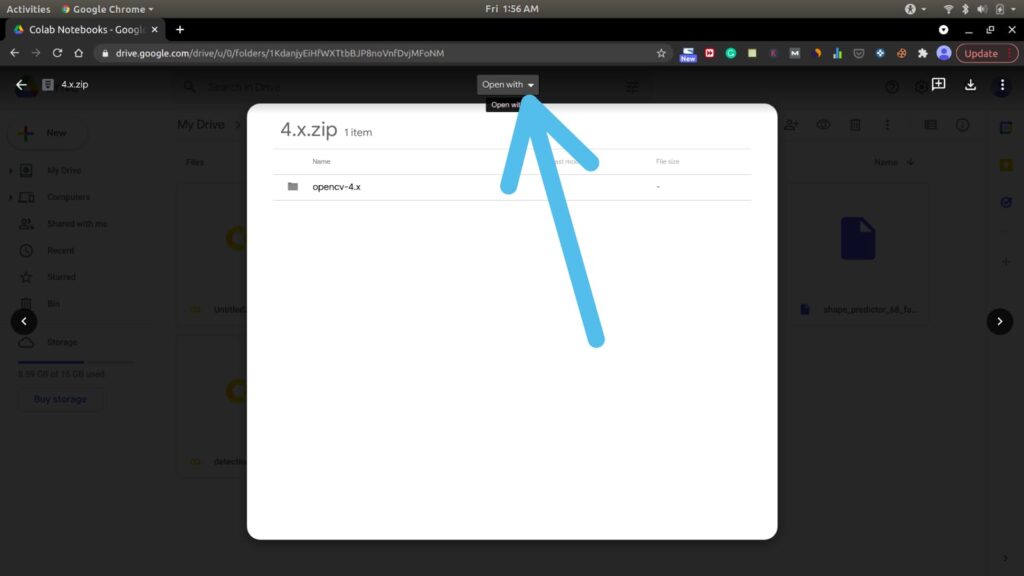Click the address bar URL

280,53
